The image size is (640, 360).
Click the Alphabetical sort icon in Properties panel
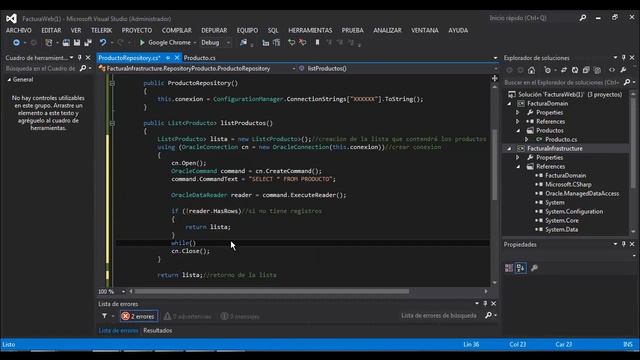[521, 268]
